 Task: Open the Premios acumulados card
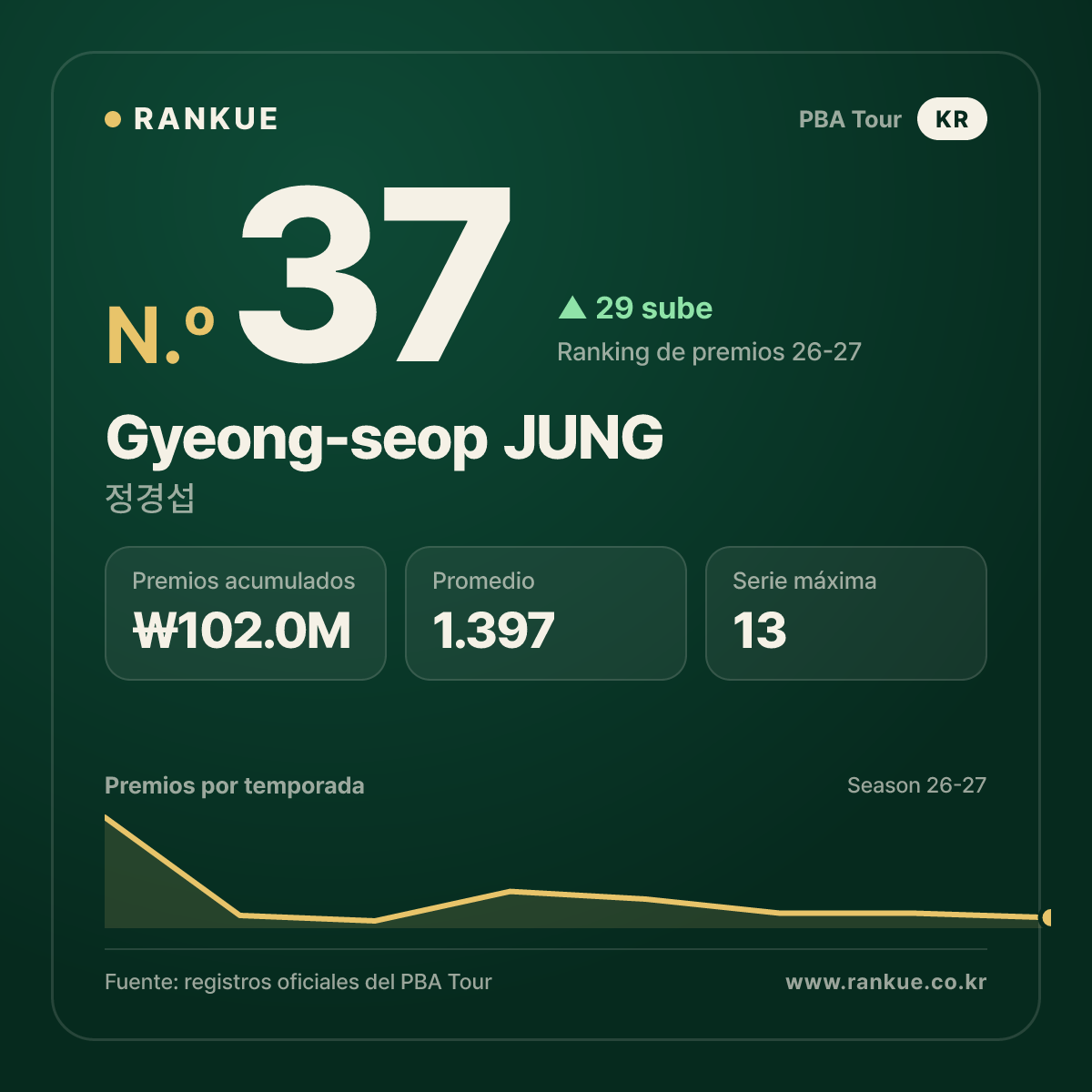click(246, 613)
